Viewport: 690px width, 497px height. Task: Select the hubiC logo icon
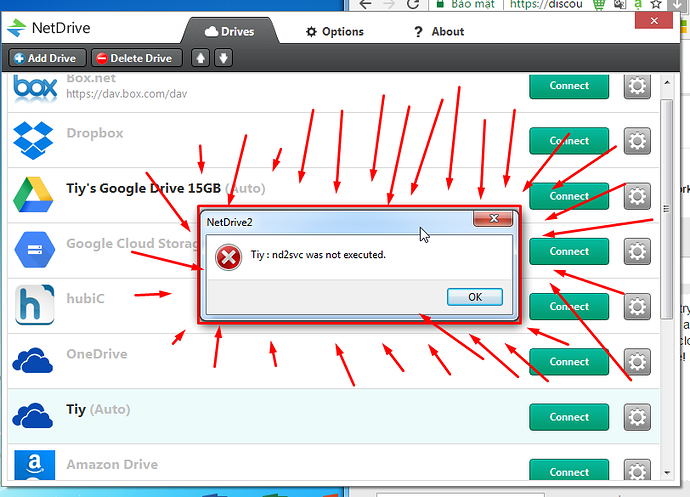(x=34, y=305)
